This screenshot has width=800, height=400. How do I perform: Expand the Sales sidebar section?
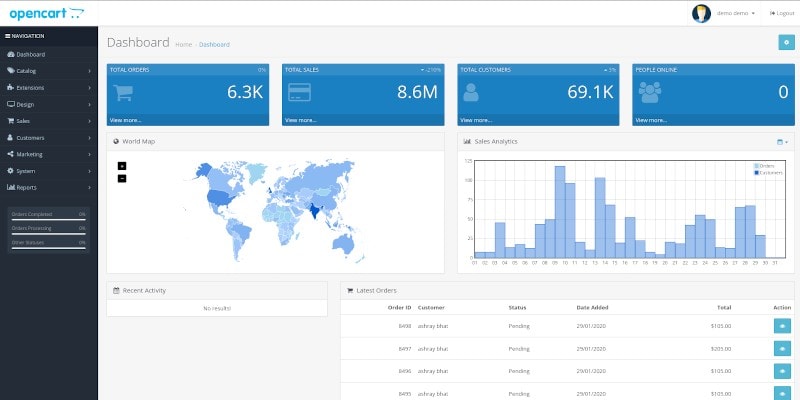coord(48,120)
